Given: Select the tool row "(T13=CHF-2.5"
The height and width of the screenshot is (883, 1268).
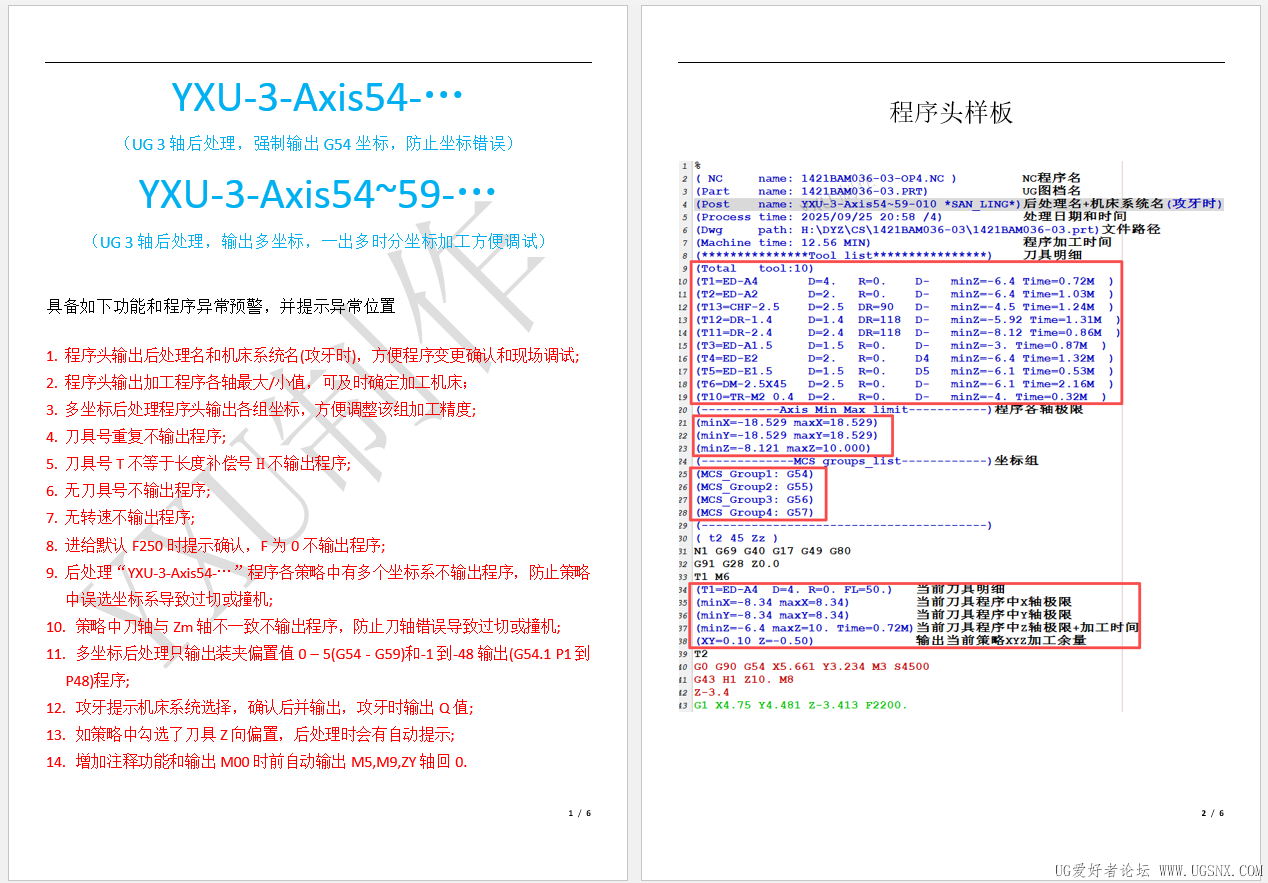Looking at the screenshot, I should click(903, 307).
